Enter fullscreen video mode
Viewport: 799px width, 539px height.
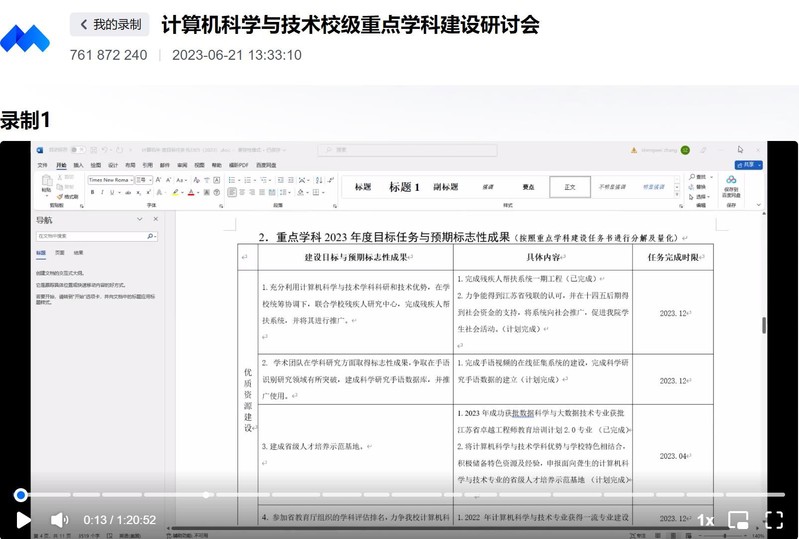[773, 519]
